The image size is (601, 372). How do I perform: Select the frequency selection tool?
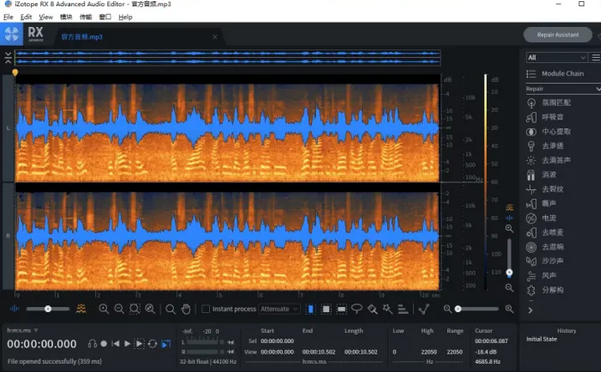point(341,309)
